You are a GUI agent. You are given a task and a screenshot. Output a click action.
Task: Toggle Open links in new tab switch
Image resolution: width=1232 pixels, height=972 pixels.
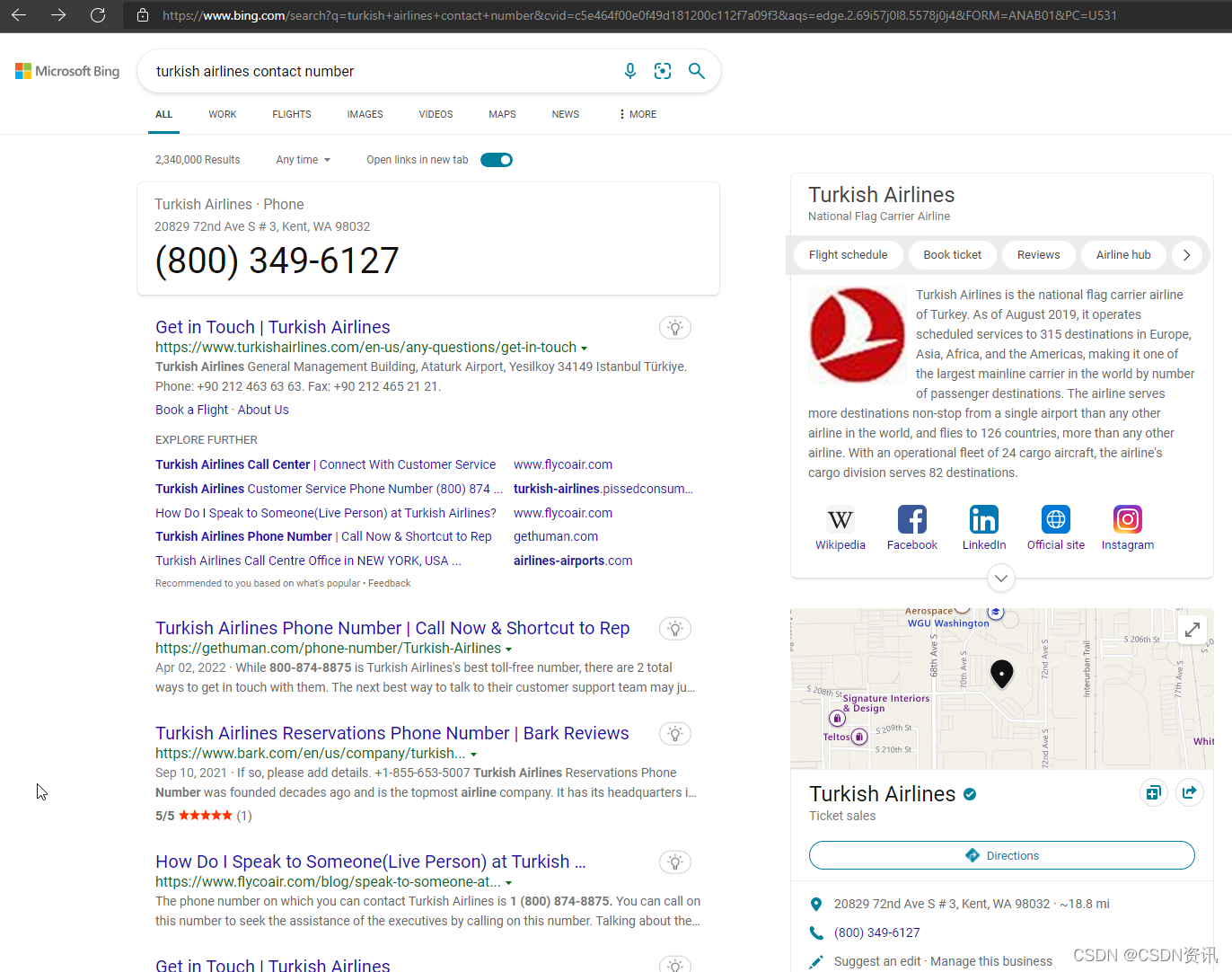coord(497,160)
